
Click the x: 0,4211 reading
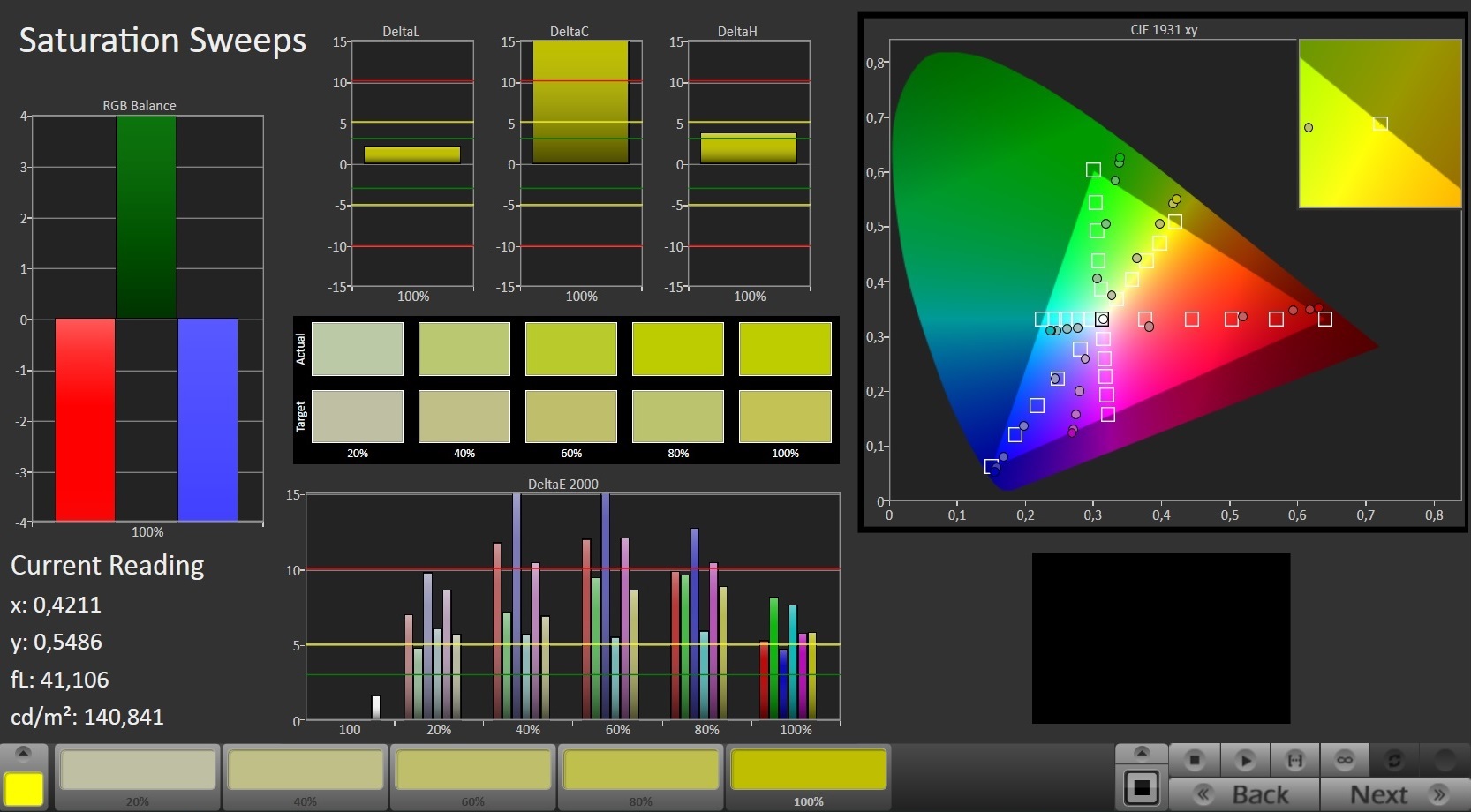click(x=56, y=605)
